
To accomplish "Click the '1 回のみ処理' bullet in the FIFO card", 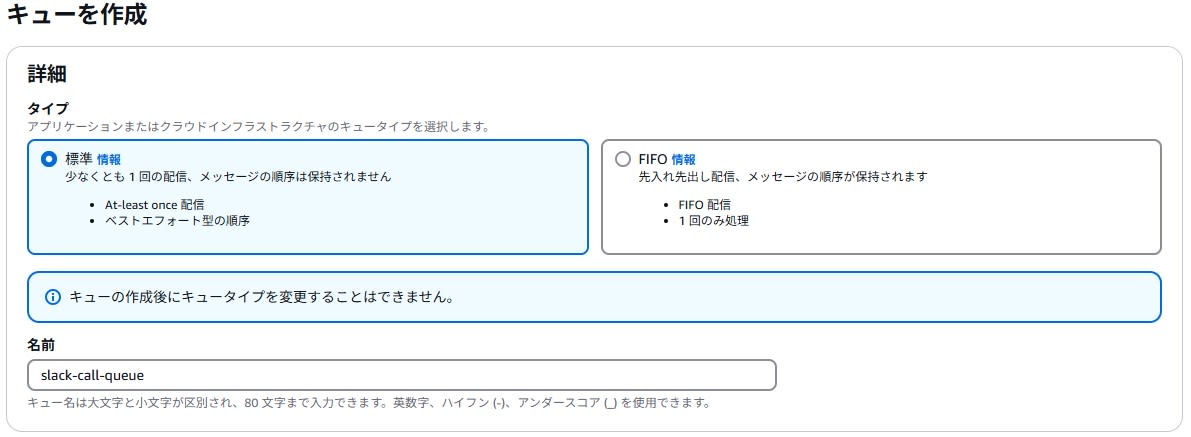I will [x=713, y=221].
